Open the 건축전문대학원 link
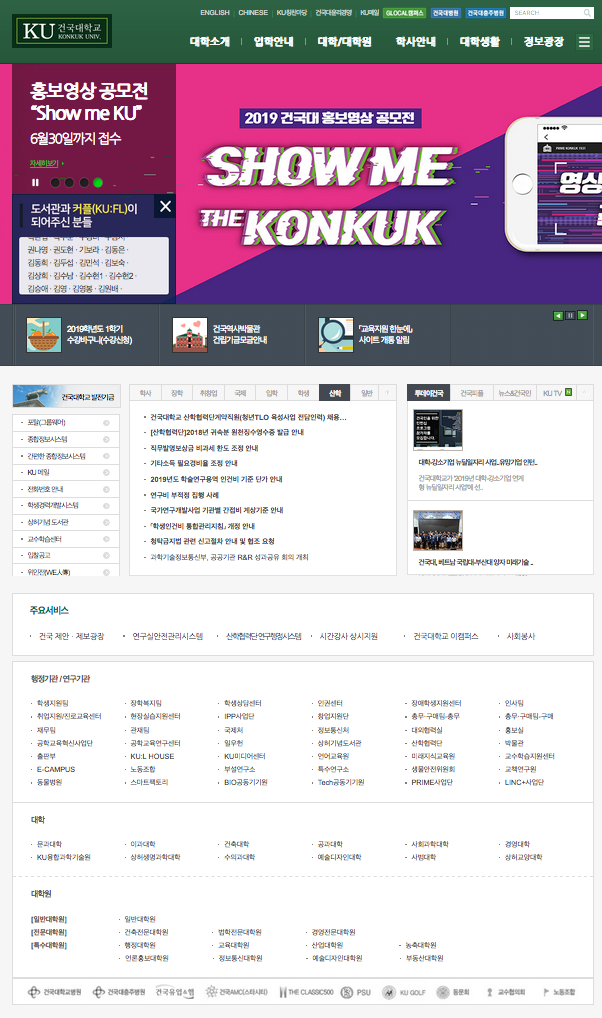 [146, 932]
